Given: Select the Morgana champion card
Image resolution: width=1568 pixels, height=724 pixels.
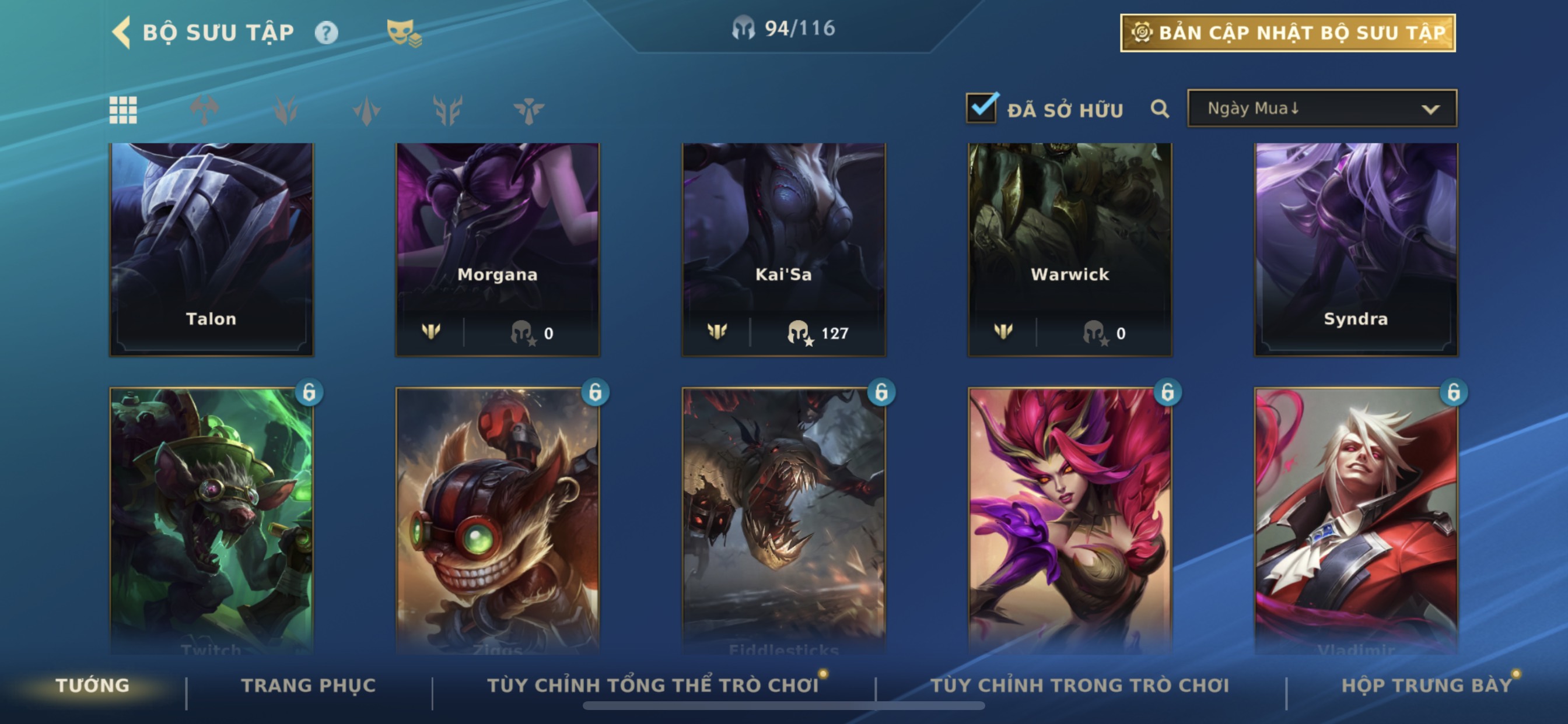Looking at the screenshot, I should pos(498,249).
